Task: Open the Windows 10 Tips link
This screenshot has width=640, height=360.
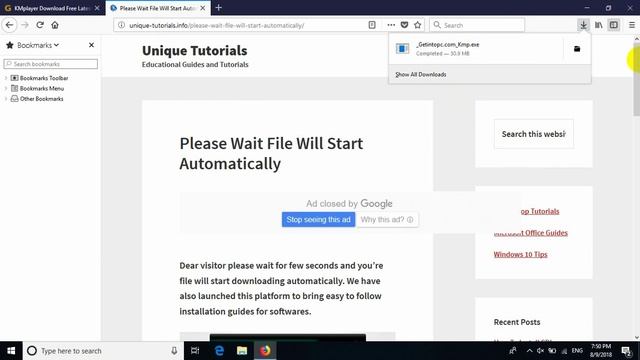Action: click(x=520, y=254)
